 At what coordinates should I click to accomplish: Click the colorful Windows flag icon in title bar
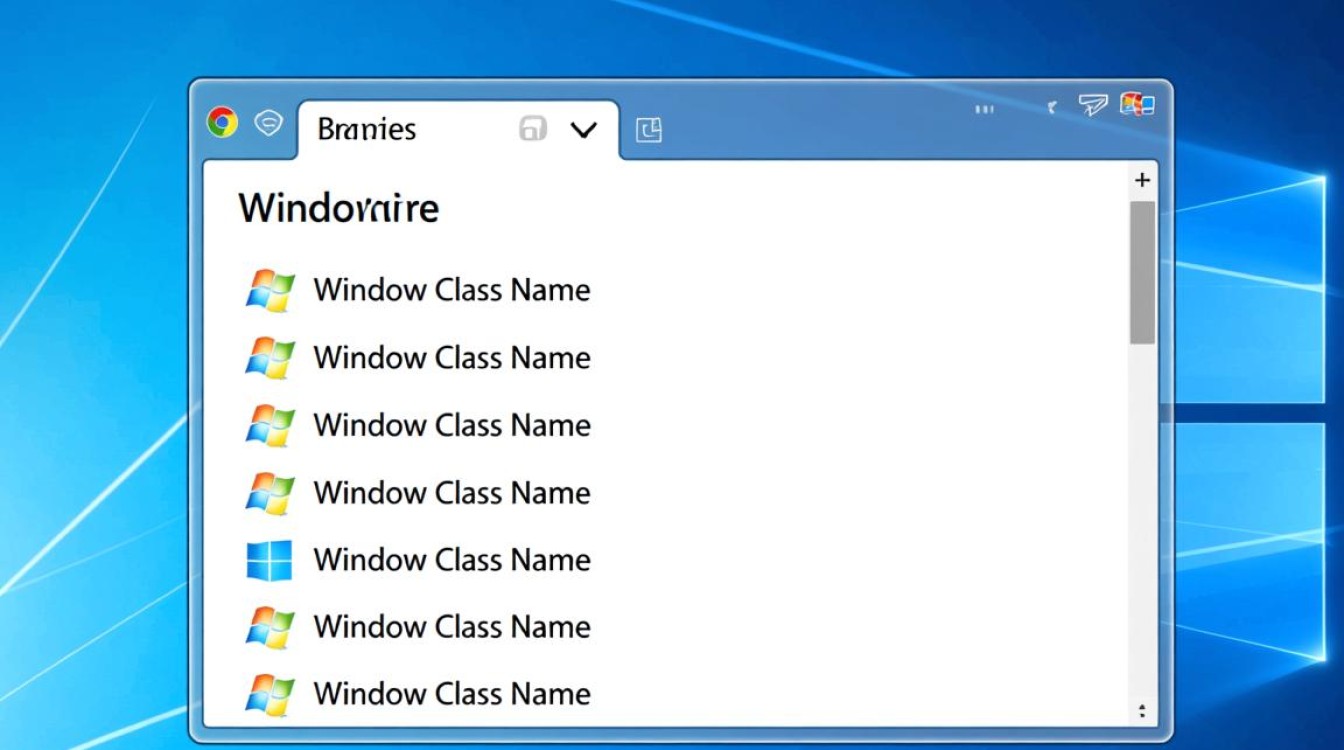point(1138,105)
